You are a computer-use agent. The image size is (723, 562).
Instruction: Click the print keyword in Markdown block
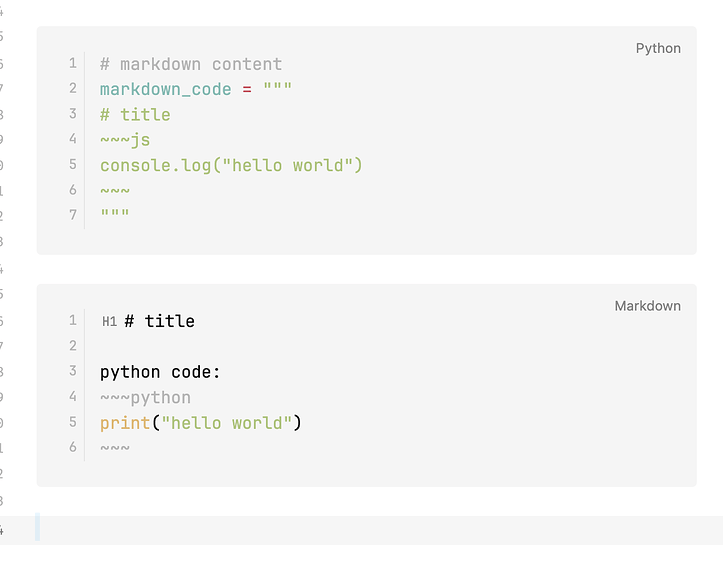click(125, 423)
